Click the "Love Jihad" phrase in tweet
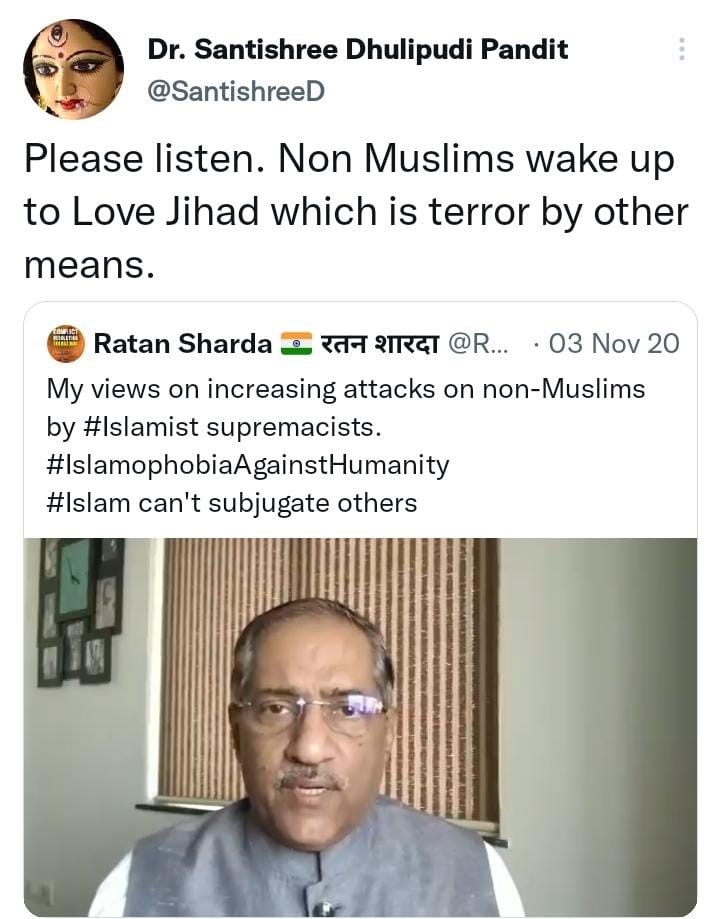This screenshot has height=919, width=720. point(165,212)
